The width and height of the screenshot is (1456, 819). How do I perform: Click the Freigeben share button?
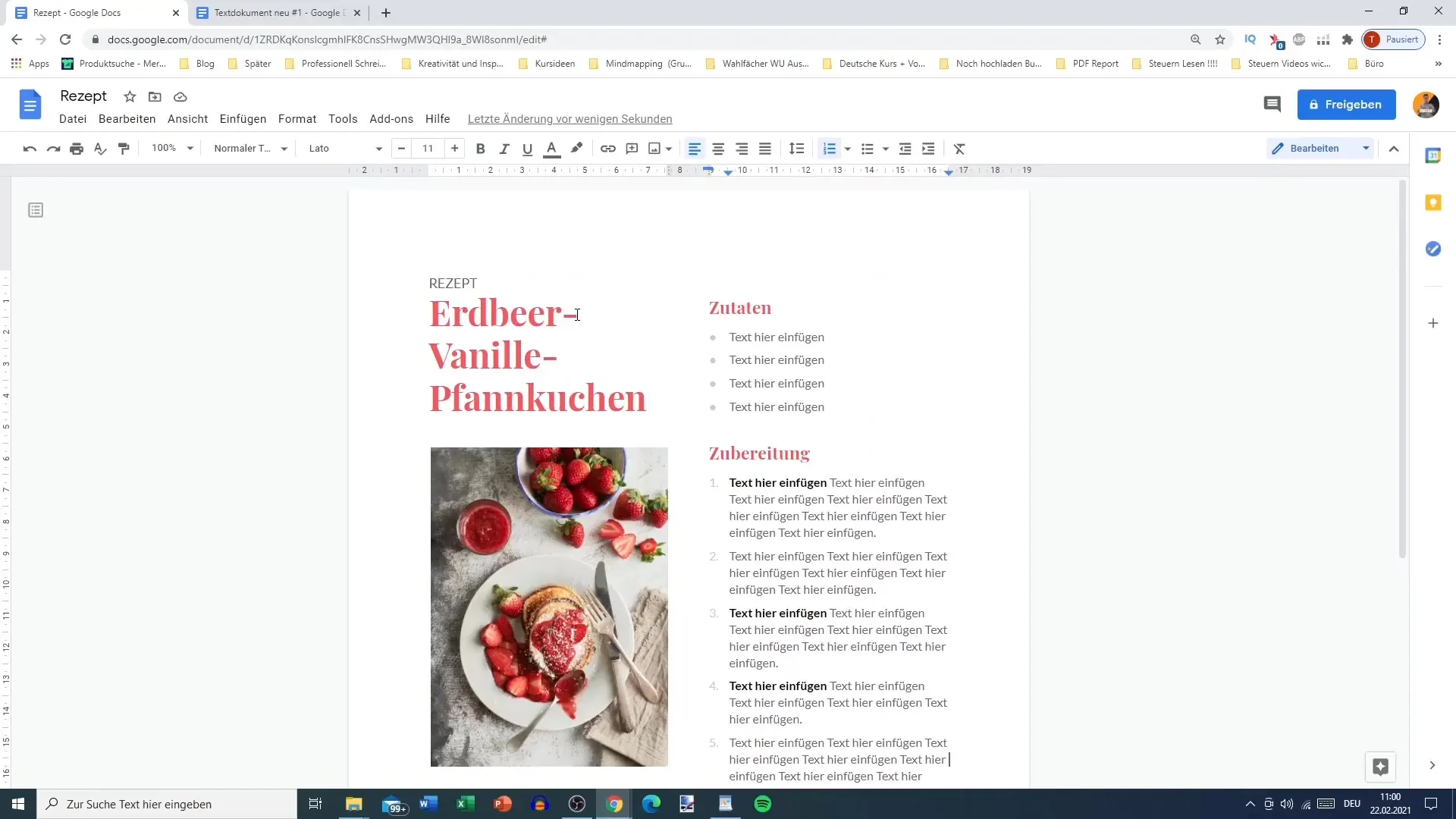tap(1346, 105)
